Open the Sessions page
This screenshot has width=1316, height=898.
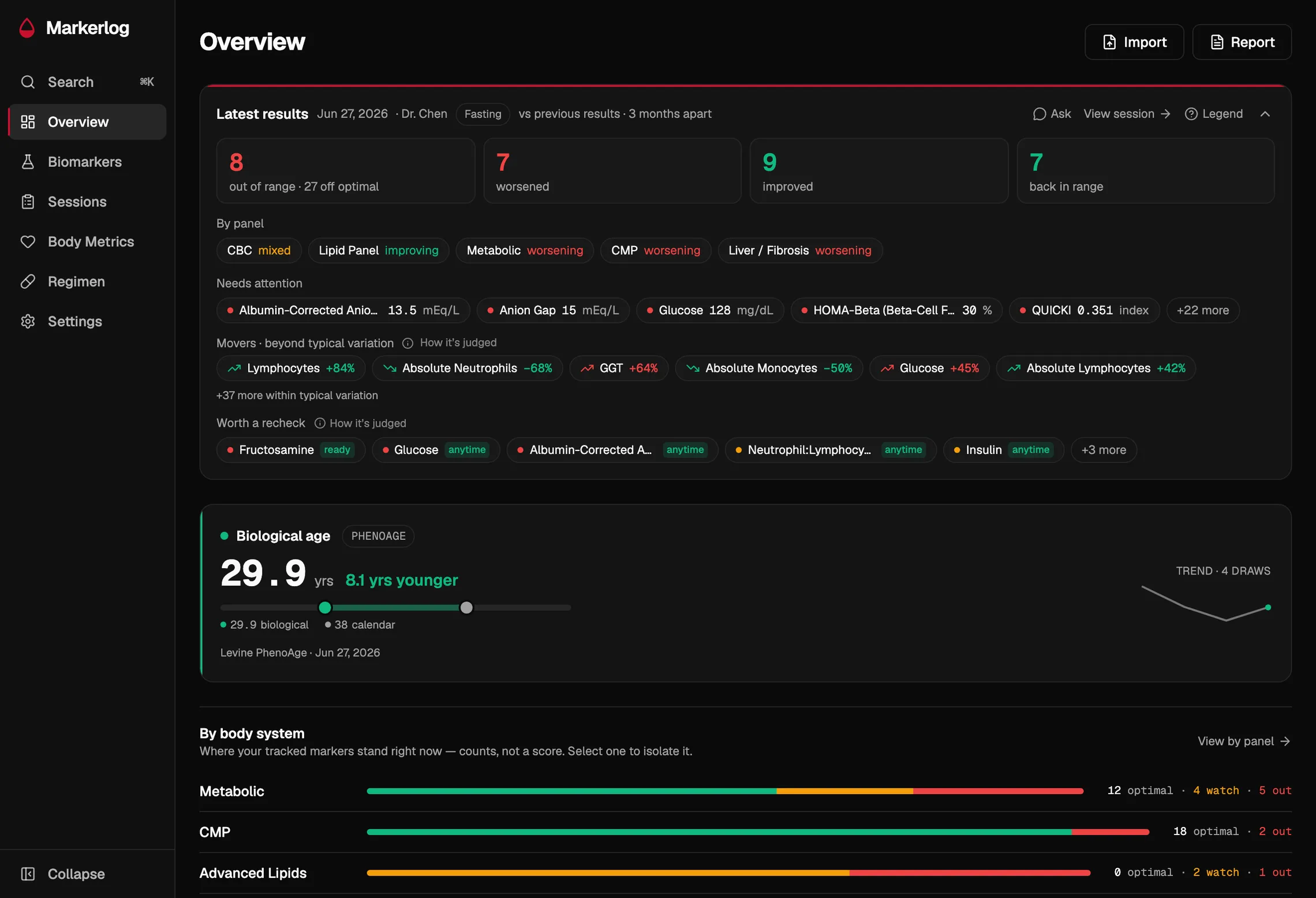pos(87,202)
